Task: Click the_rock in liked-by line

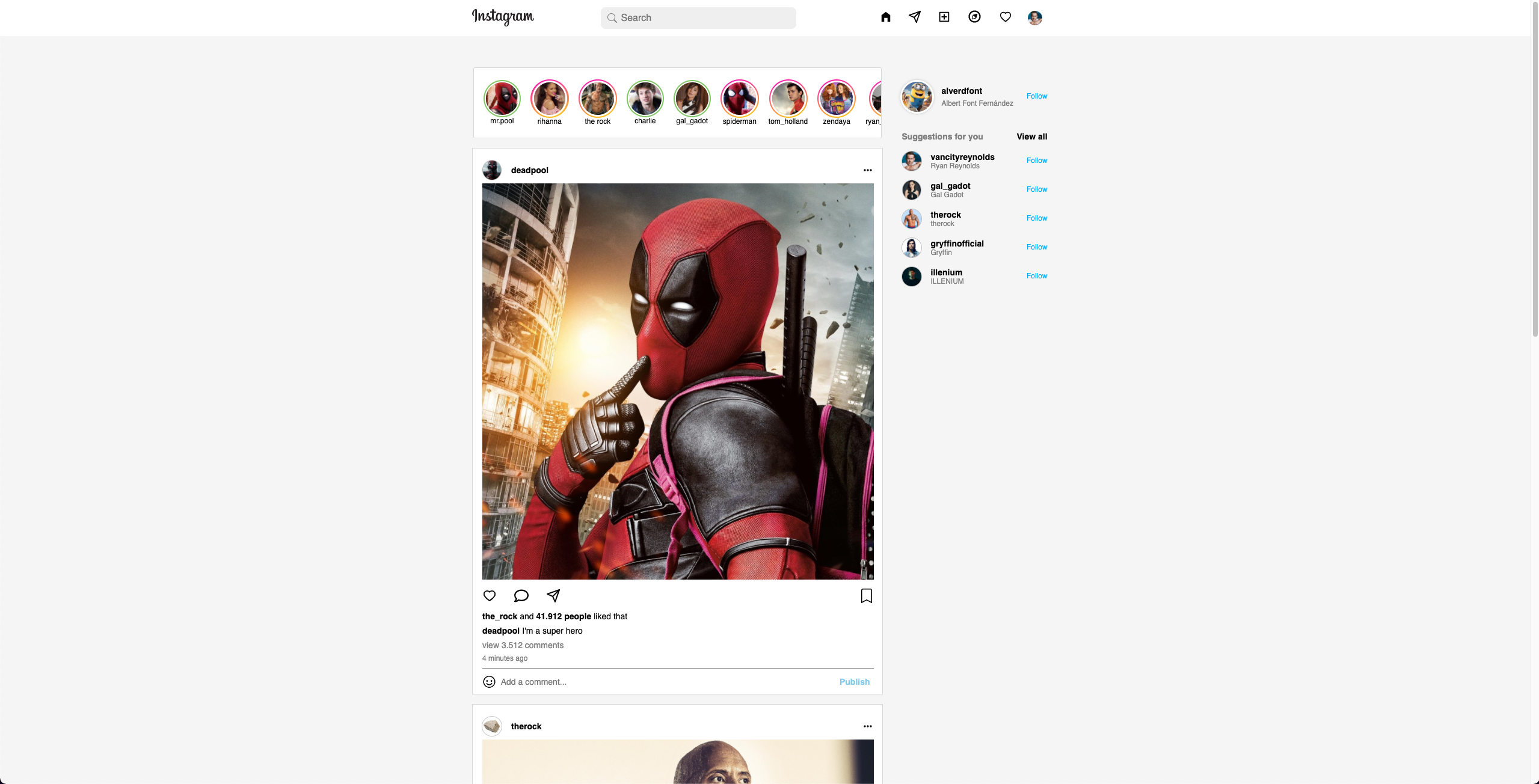Action: 500,616
